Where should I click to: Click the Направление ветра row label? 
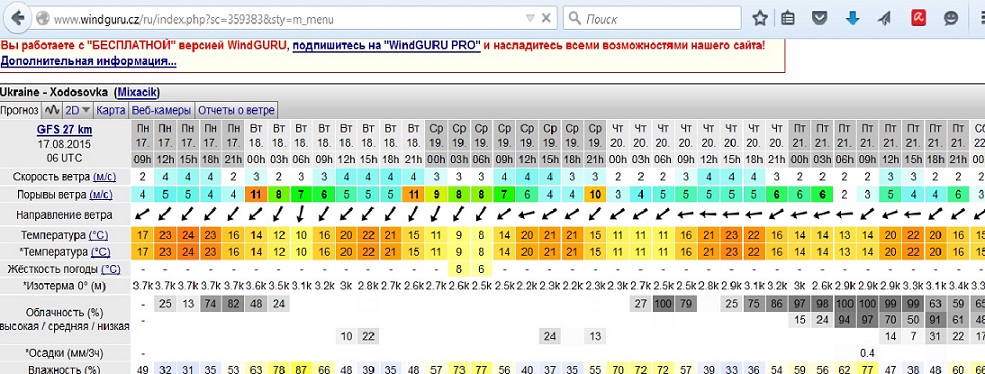click(65, 215)
